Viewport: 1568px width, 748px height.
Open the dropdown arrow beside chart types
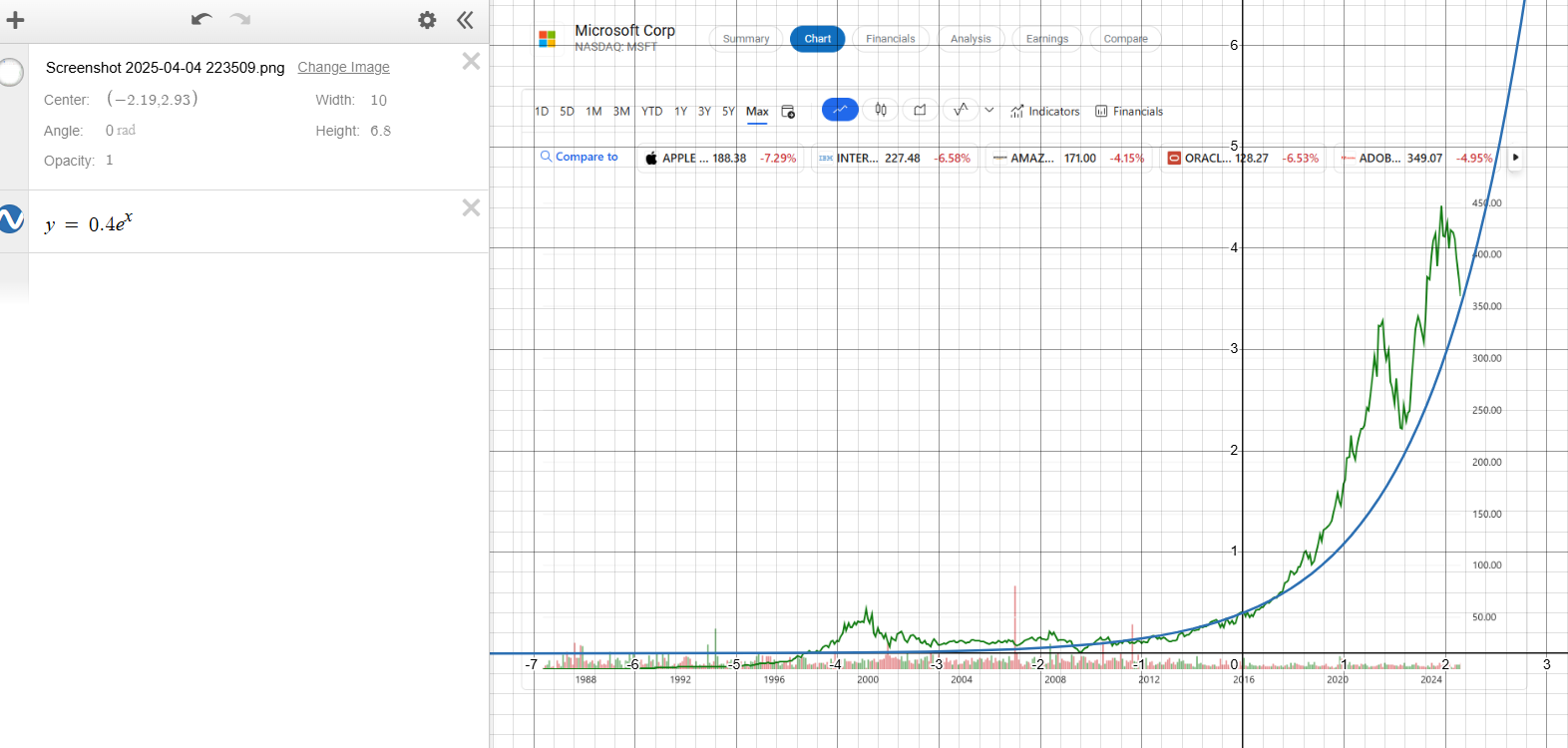[x=989, y=110]
